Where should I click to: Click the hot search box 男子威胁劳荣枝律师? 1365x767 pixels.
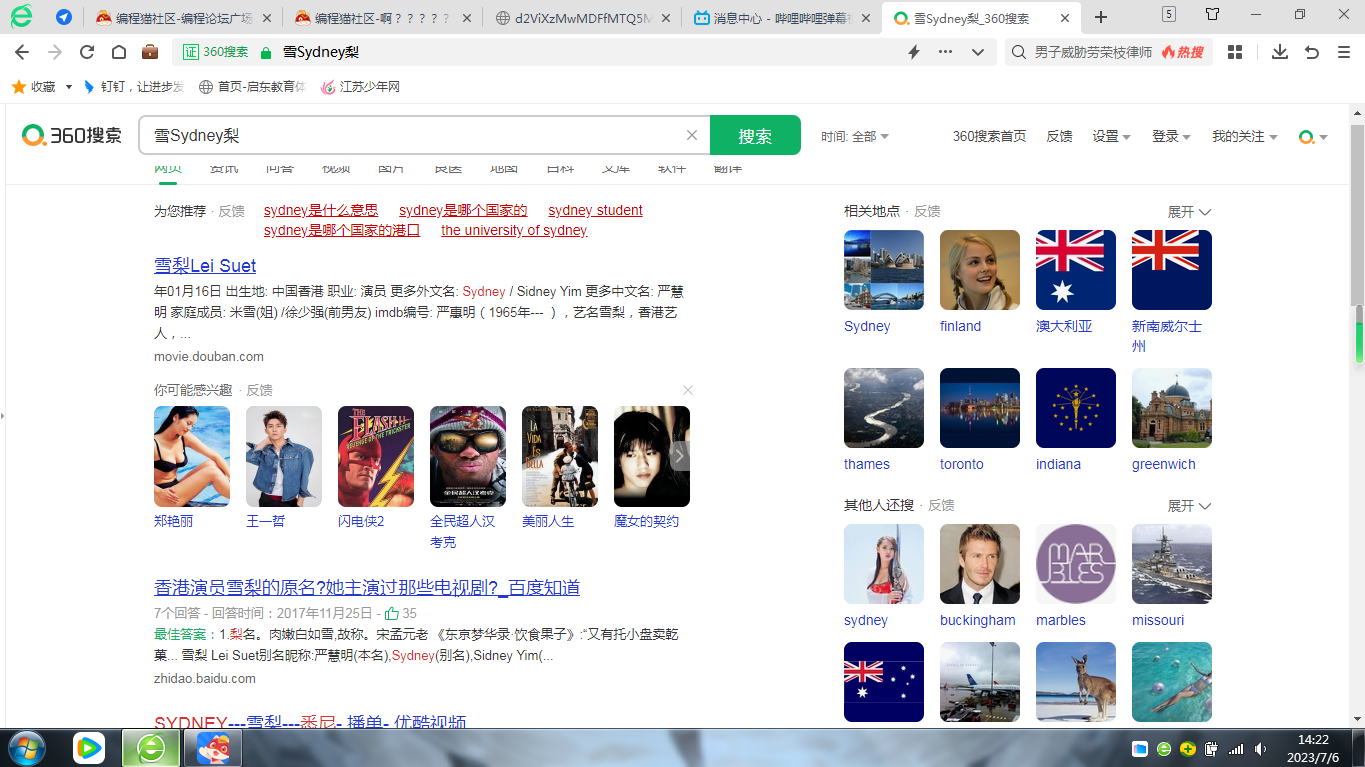1093,52
